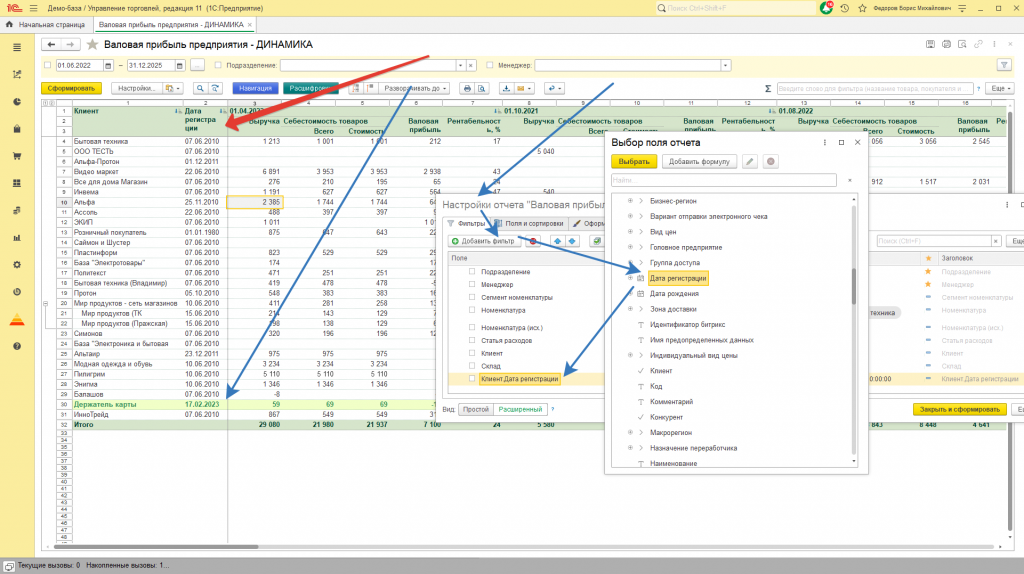
Task: Click the Настройки... button
Action: click(136, 88)
